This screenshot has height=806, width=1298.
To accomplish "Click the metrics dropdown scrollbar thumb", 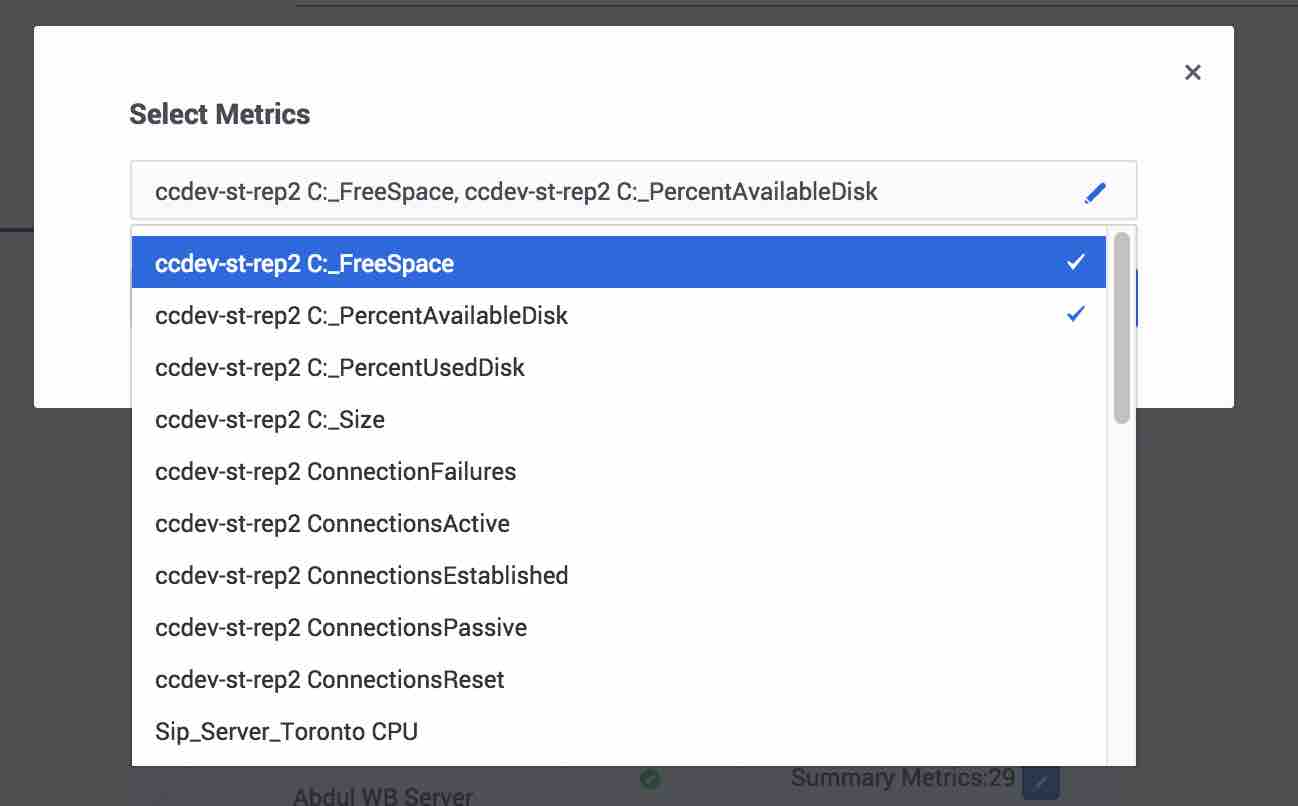I will 1121,327.
